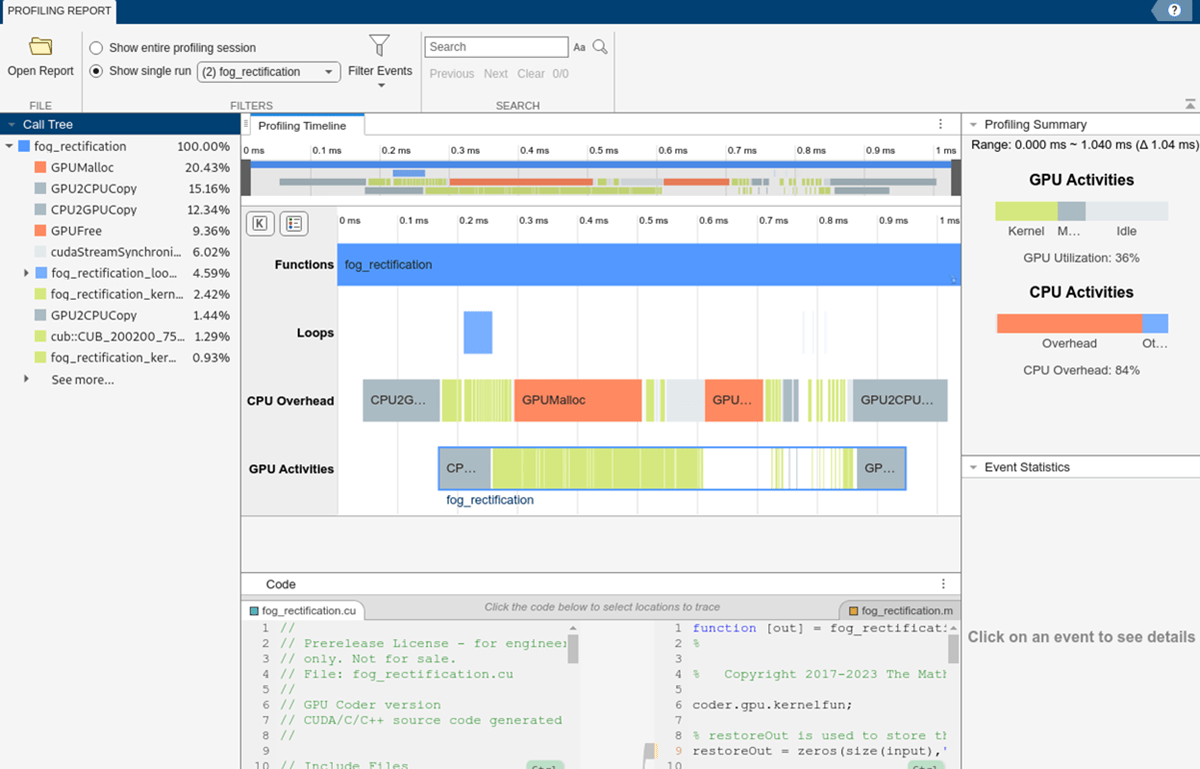This screenshot has height=769, width=1200.
Task: Click the search magnifier icon
Action: tap(600, 47)
